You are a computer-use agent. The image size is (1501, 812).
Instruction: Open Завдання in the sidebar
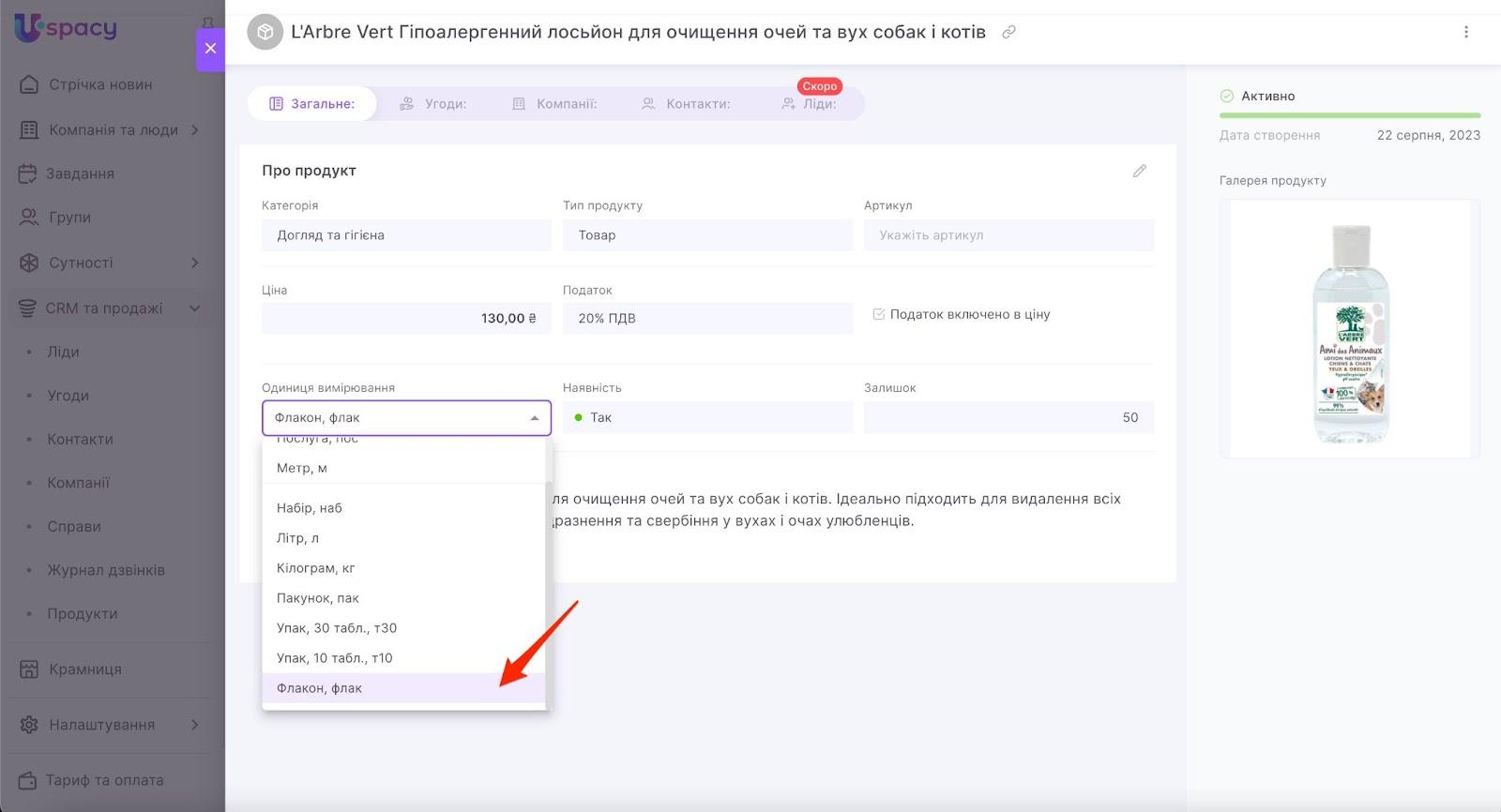click(81, 173)
